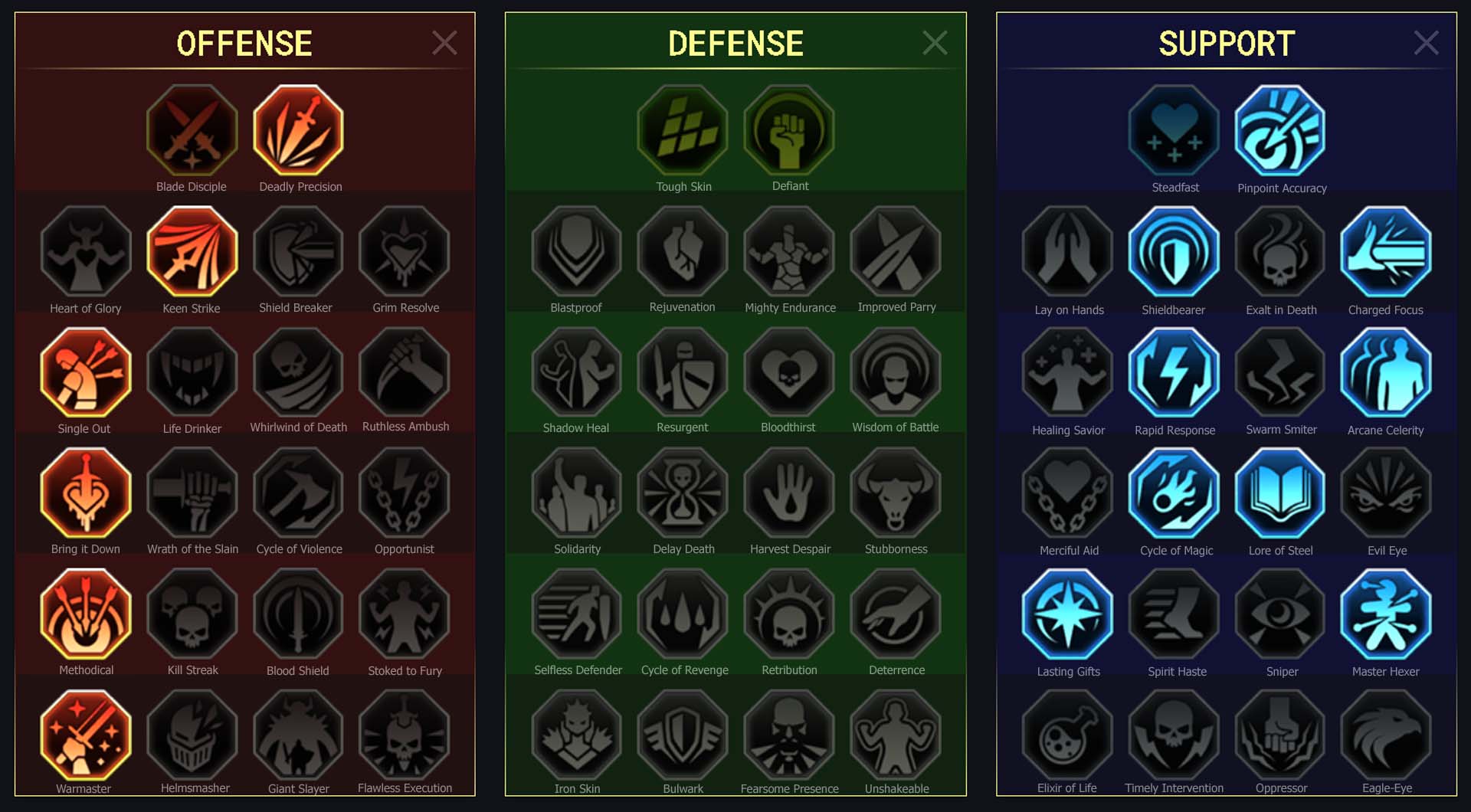Screen dimensions: 1471x812
Task: Choose the Warmaster mastery icon
Action: tap(86, 735)
